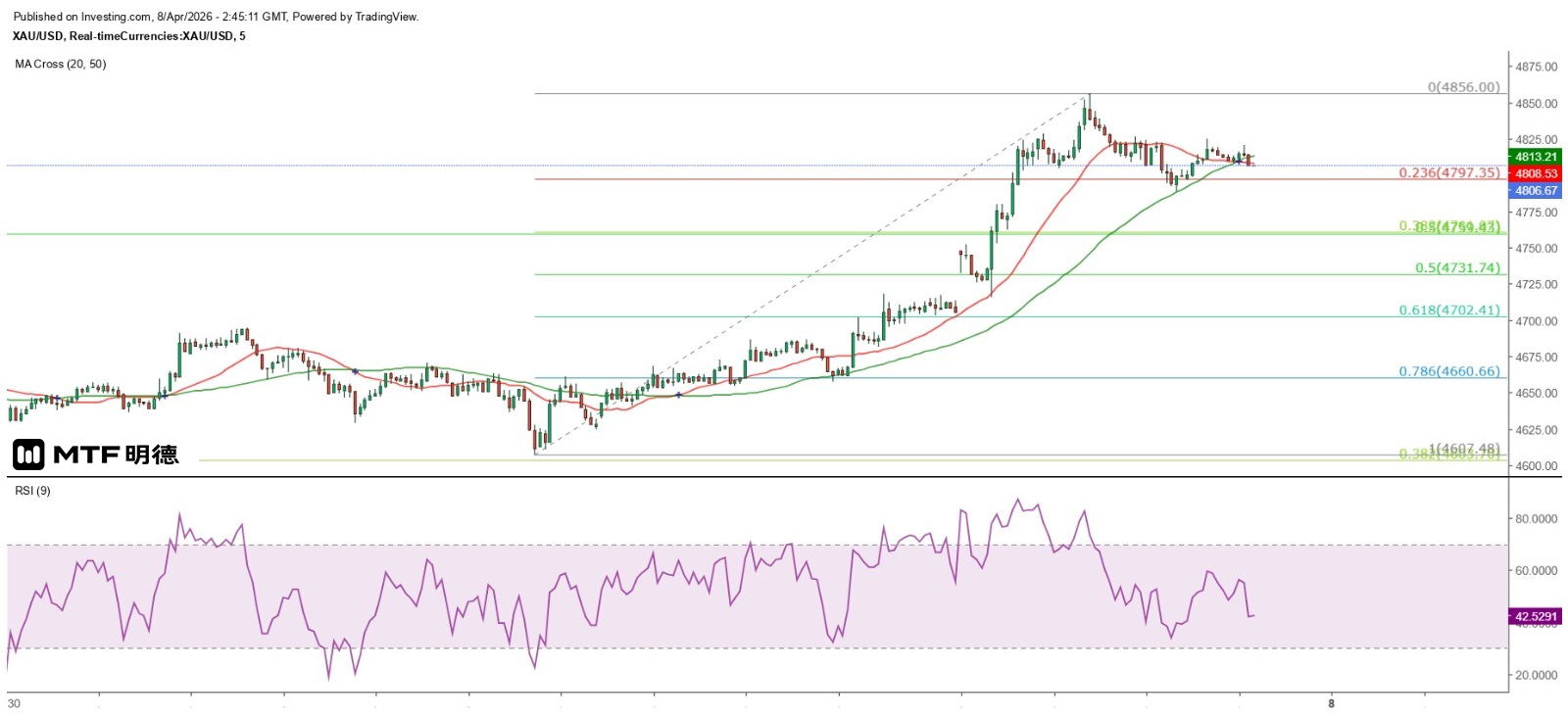Select the 0.236(4797.35) Fibonacci level label
This screenshot has width=1568, height=719.
pos(1448,172)
